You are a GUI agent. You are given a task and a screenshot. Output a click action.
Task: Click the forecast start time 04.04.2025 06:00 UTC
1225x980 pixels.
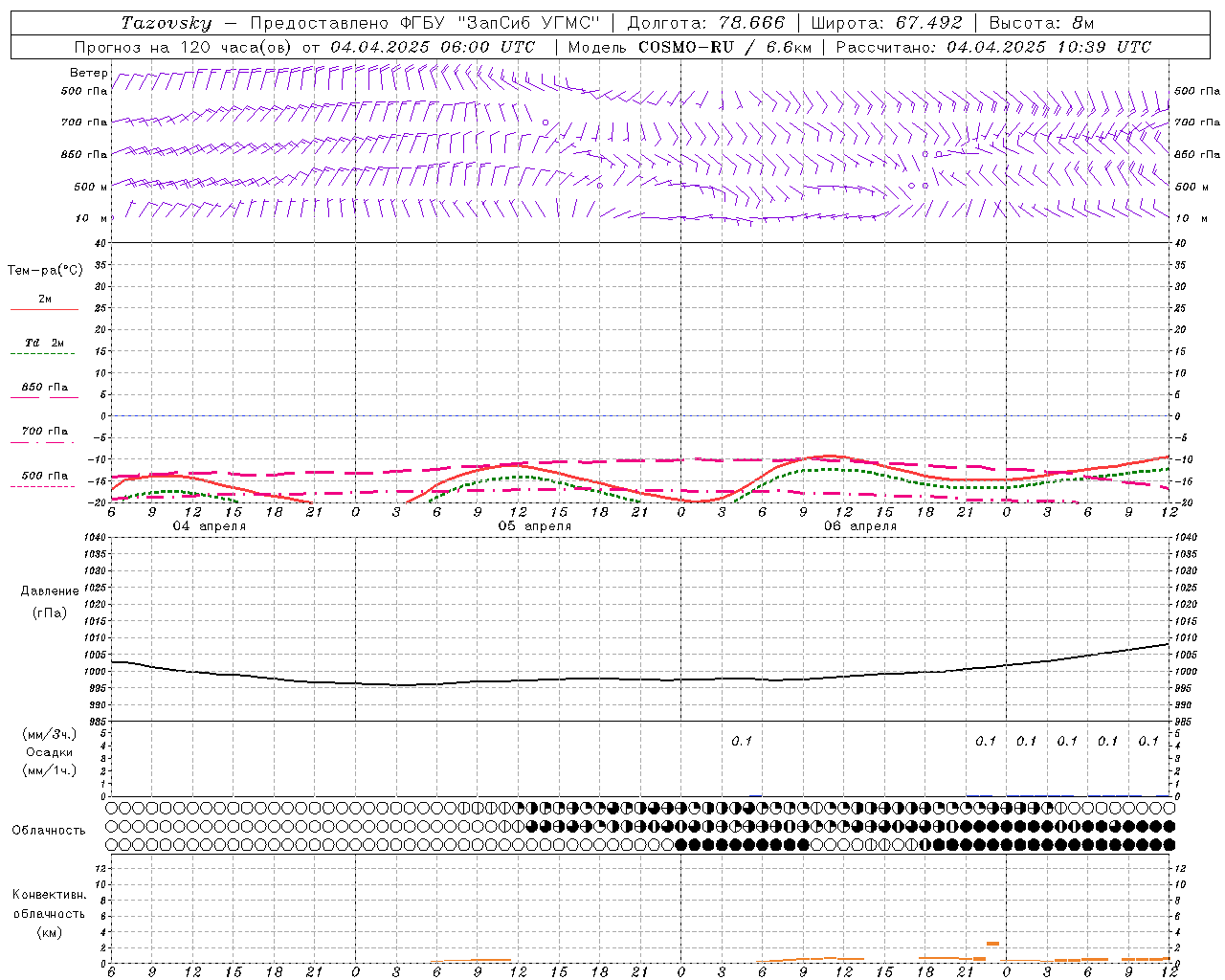tap(433, 47)
